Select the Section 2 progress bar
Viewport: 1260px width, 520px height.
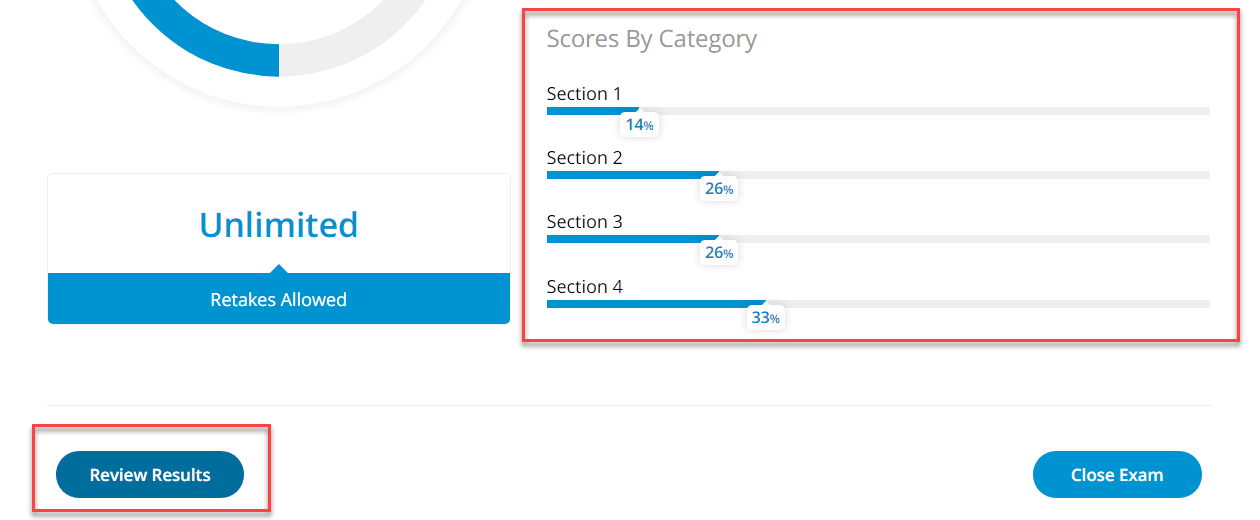pos(878,175)
